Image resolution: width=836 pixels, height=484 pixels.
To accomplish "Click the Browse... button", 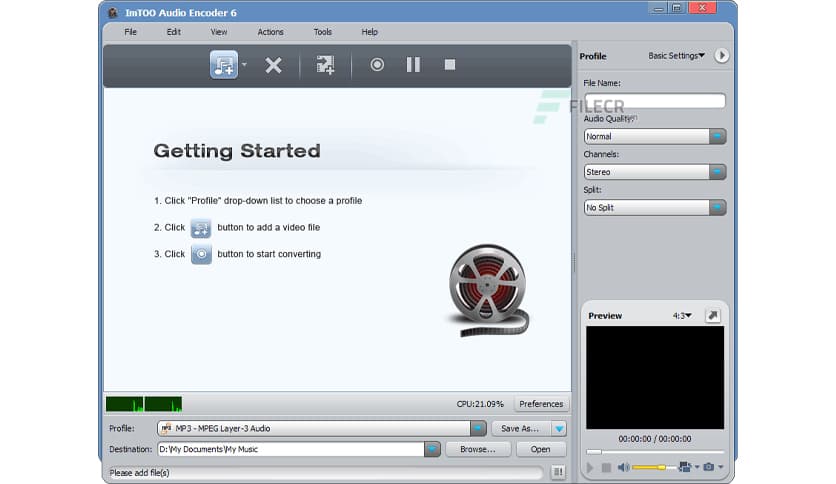I will (478, 449).
